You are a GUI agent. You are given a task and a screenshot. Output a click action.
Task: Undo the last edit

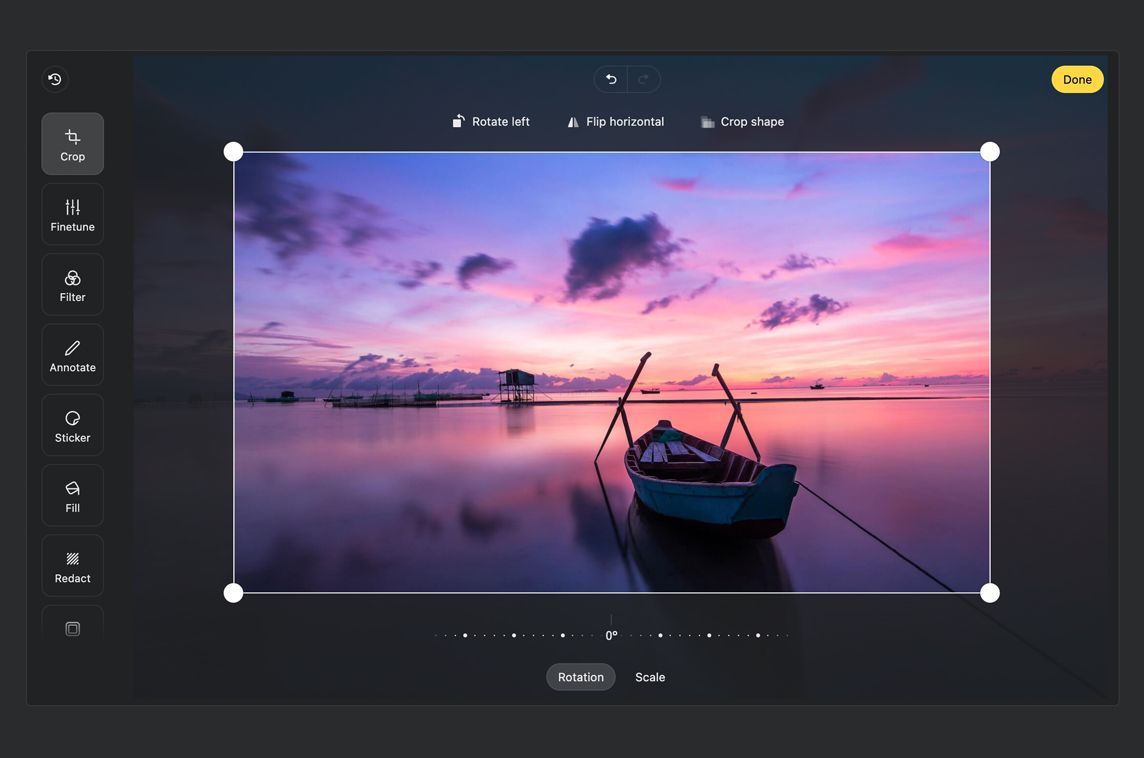point(611,79)
